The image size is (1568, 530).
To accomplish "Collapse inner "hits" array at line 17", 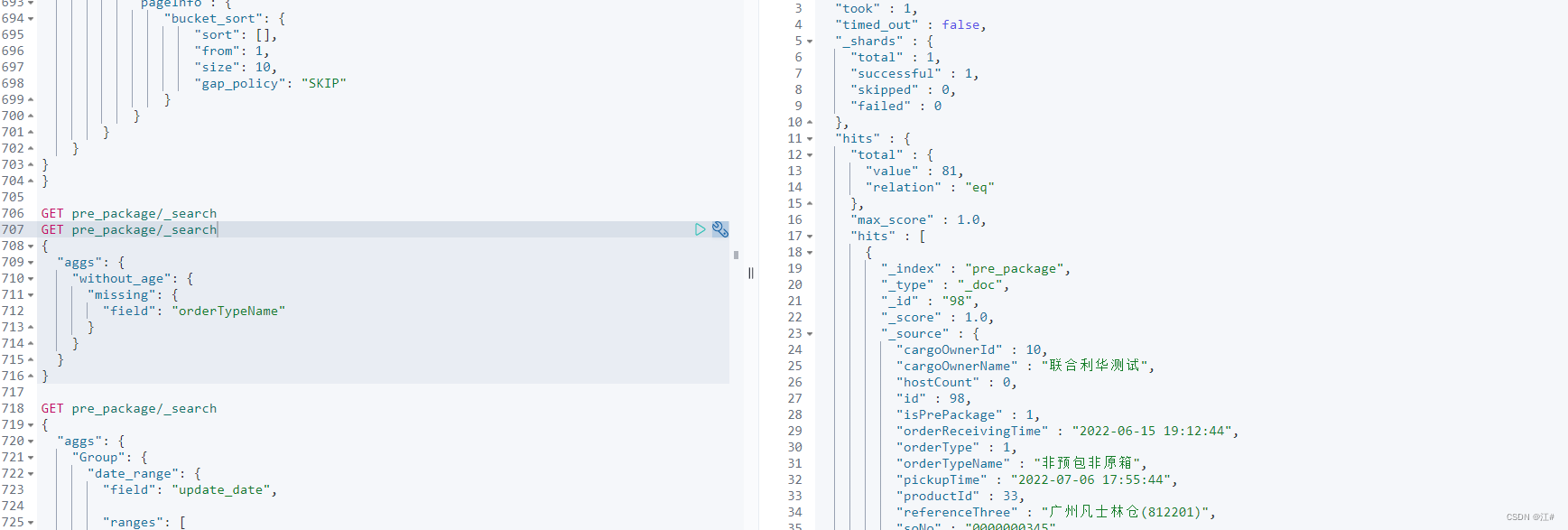I will (810, 236).
